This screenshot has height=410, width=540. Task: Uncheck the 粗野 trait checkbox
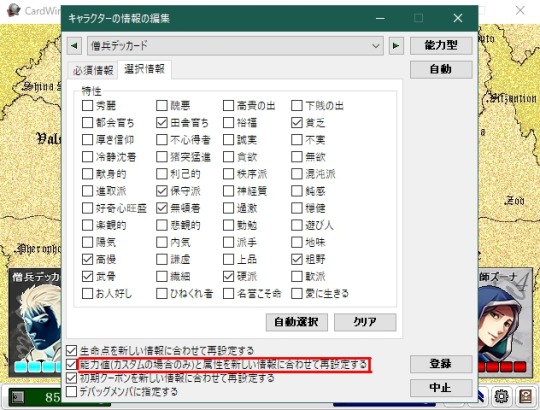297,259
